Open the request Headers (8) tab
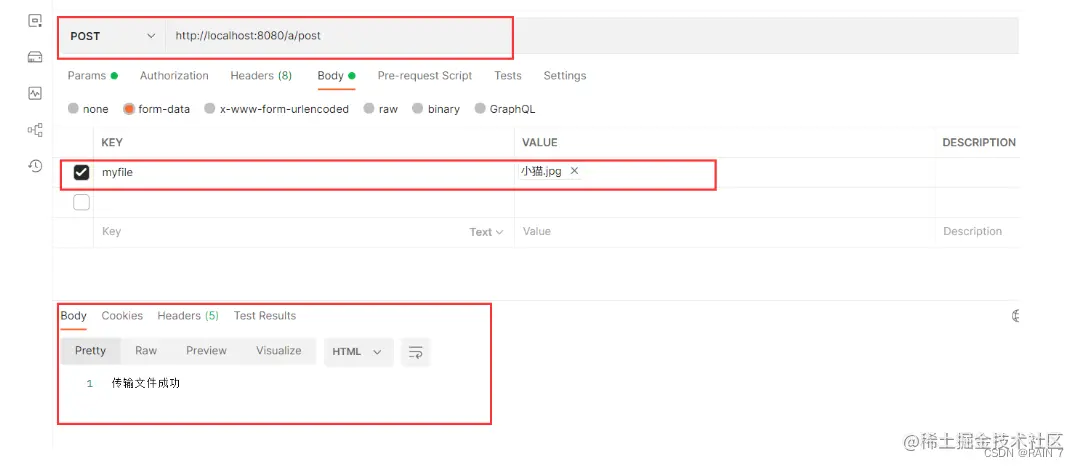 261,76
